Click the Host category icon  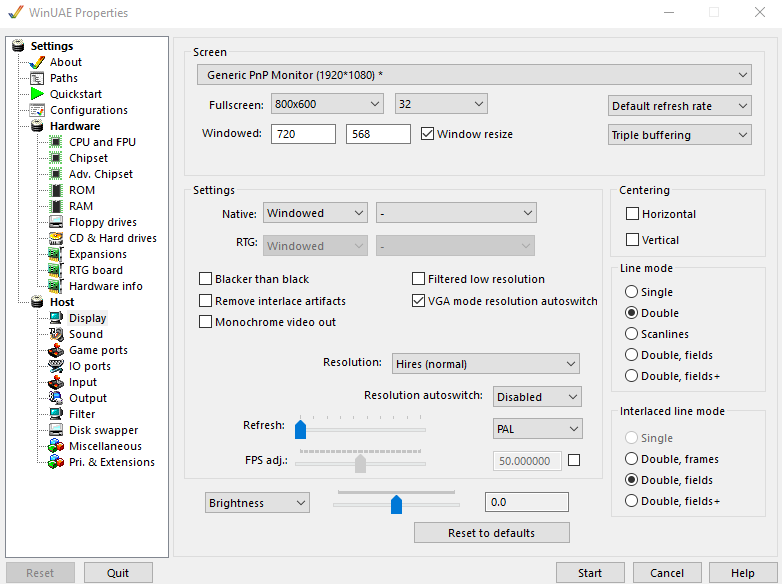(x=37, y=302)
